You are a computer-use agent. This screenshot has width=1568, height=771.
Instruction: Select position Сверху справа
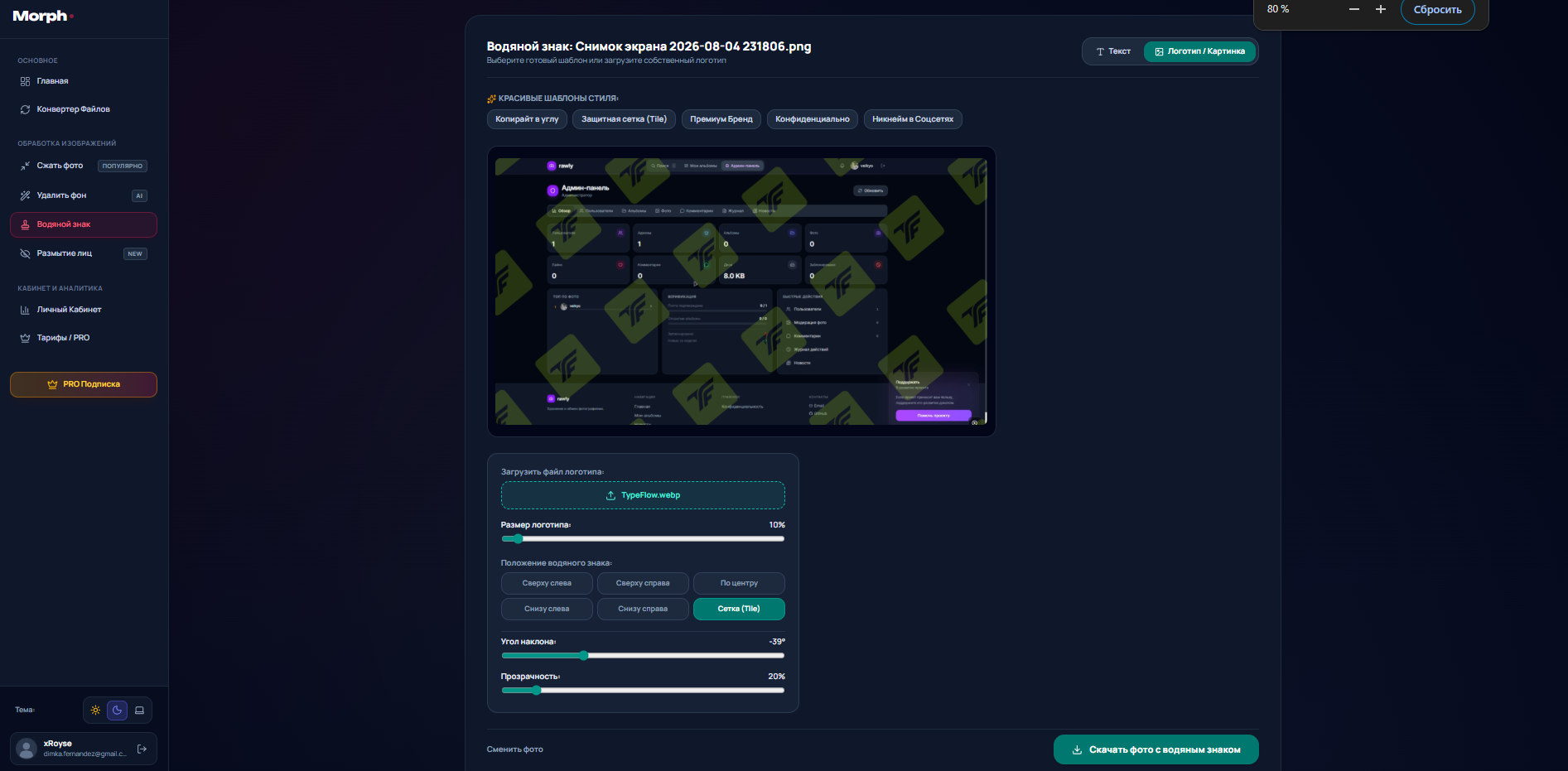pos(643,583)
